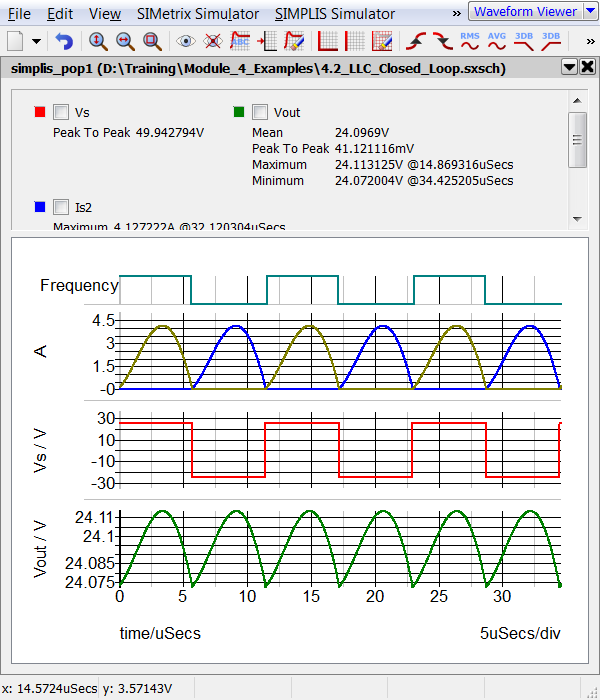
Task: Click the new graph sheet page icon
Action: (x=15, y=42)
